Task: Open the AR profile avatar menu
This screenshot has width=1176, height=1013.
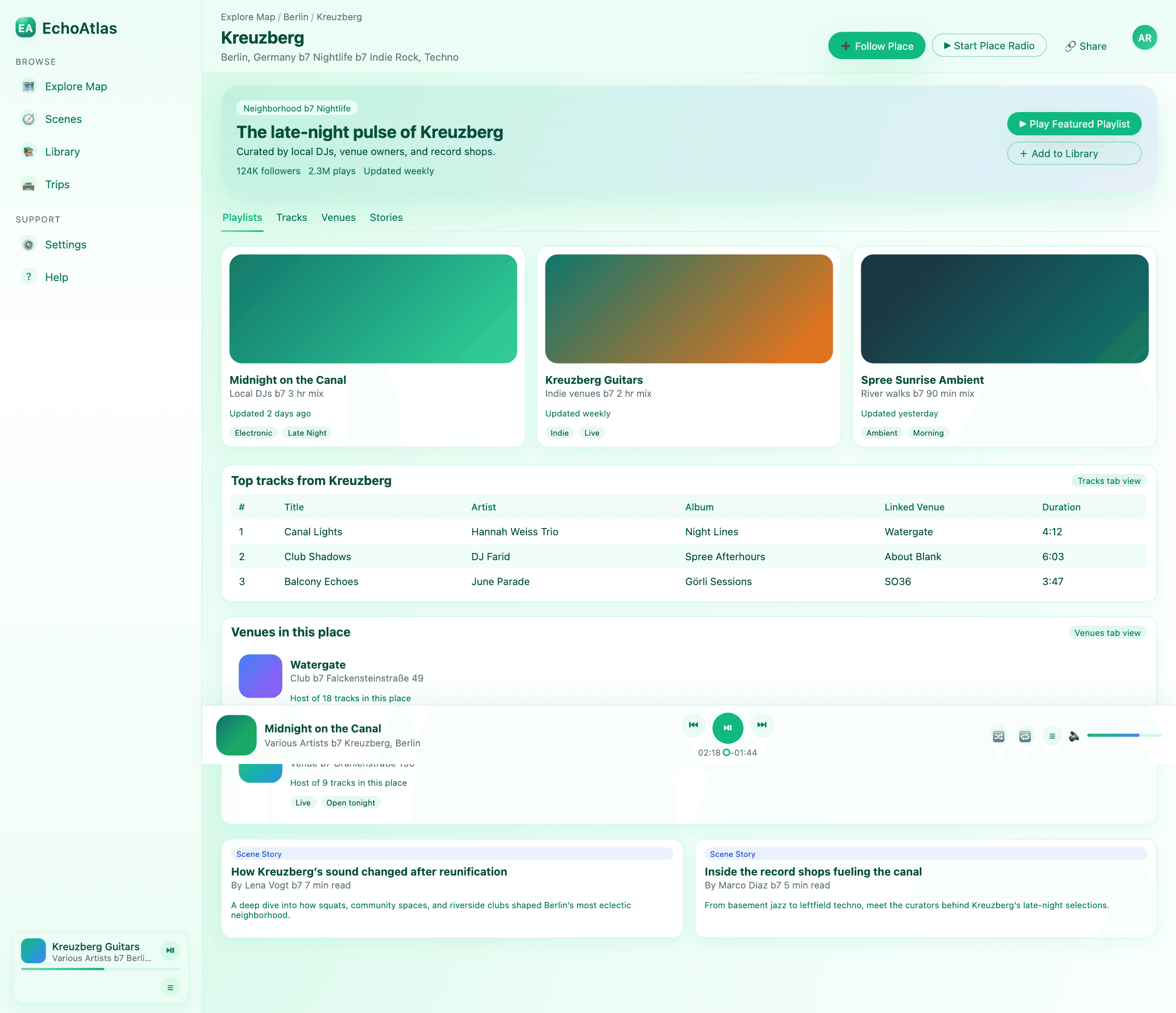Action: (x=1144, y=38)
